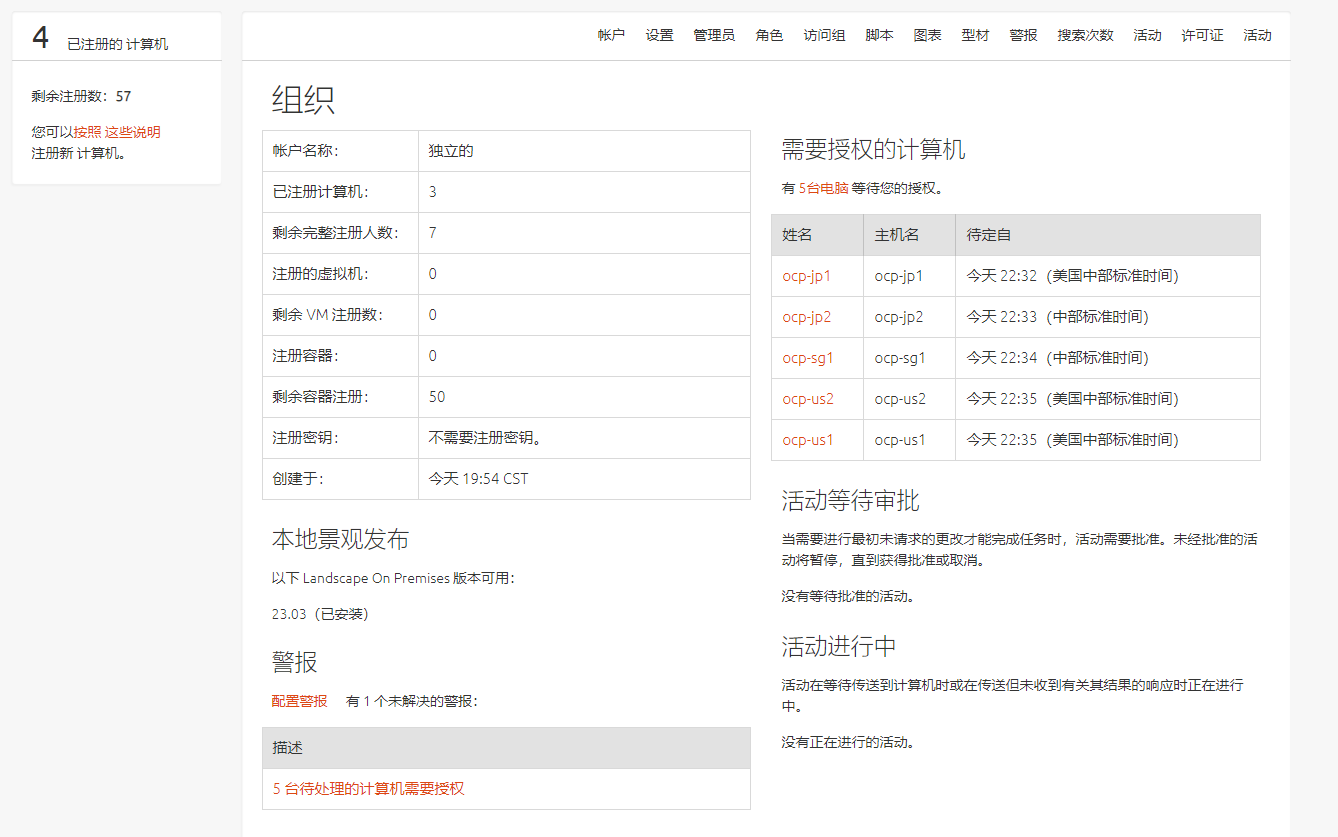The width and height of the screenshot is (1338, 837).
Task: Open the 图表 navigation item
Action: [927, 35]
